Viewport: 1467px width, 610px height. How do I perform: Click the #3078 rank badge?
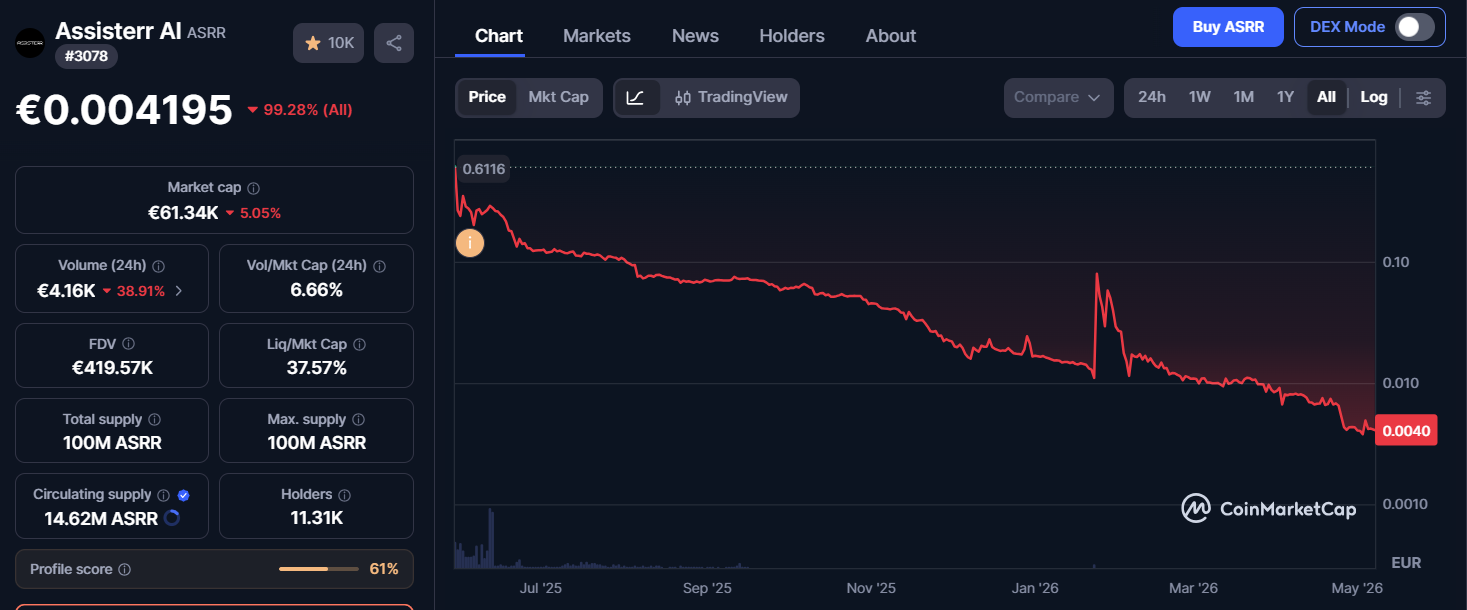pyautogui.click(x=86, y=57)
